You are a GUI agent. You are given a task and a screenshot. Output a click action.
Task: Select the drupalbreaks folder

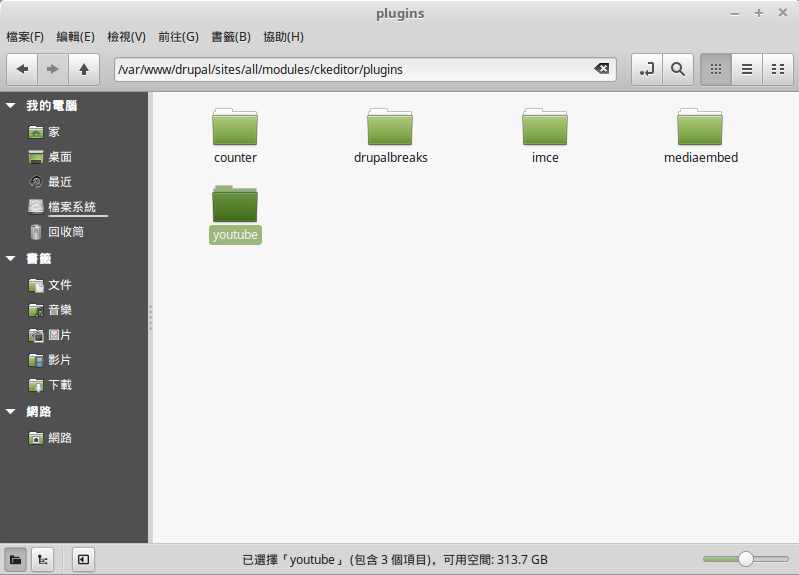[390, 127]
